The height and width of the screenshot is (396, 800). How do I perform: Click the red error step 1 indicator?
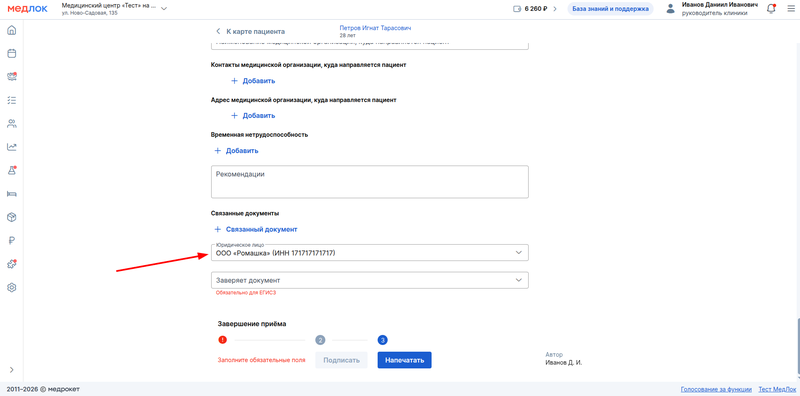click(x=222, y=340)
